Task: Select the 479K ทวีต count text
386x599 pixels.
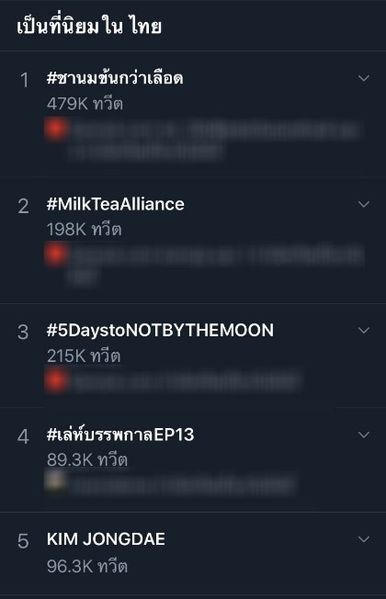Action: (x=85, y=104)
